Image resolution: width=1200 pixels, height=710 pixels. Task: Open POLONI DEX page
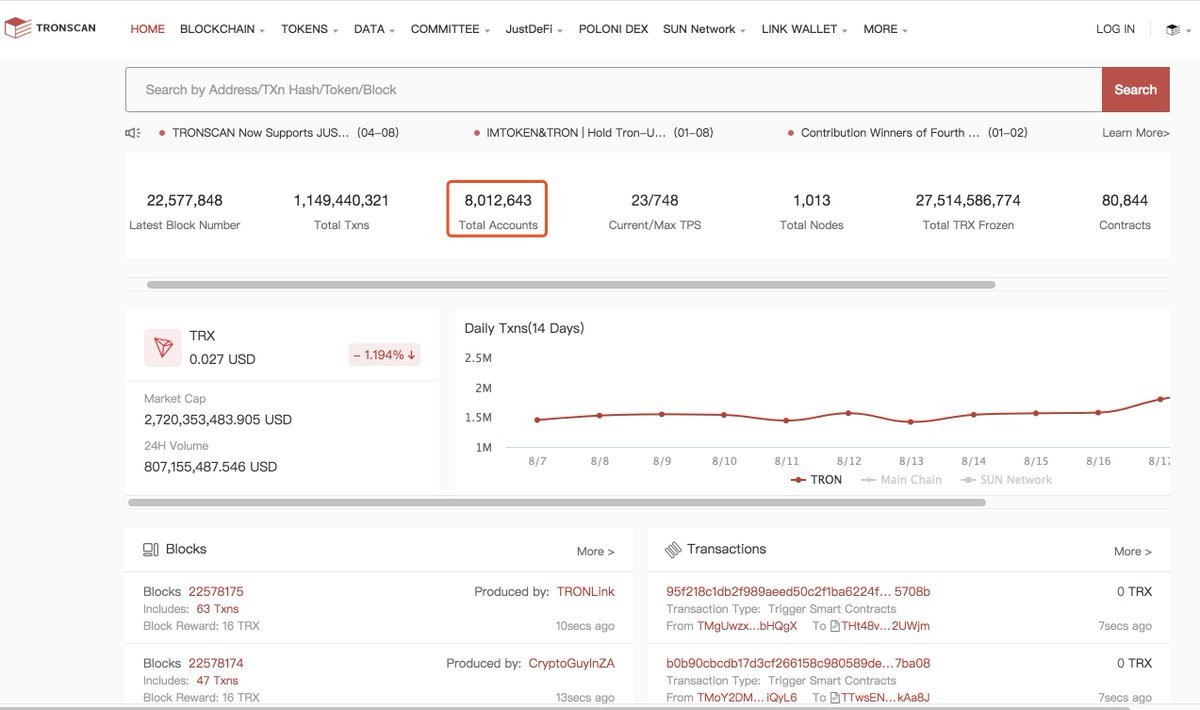pos(613,29)
